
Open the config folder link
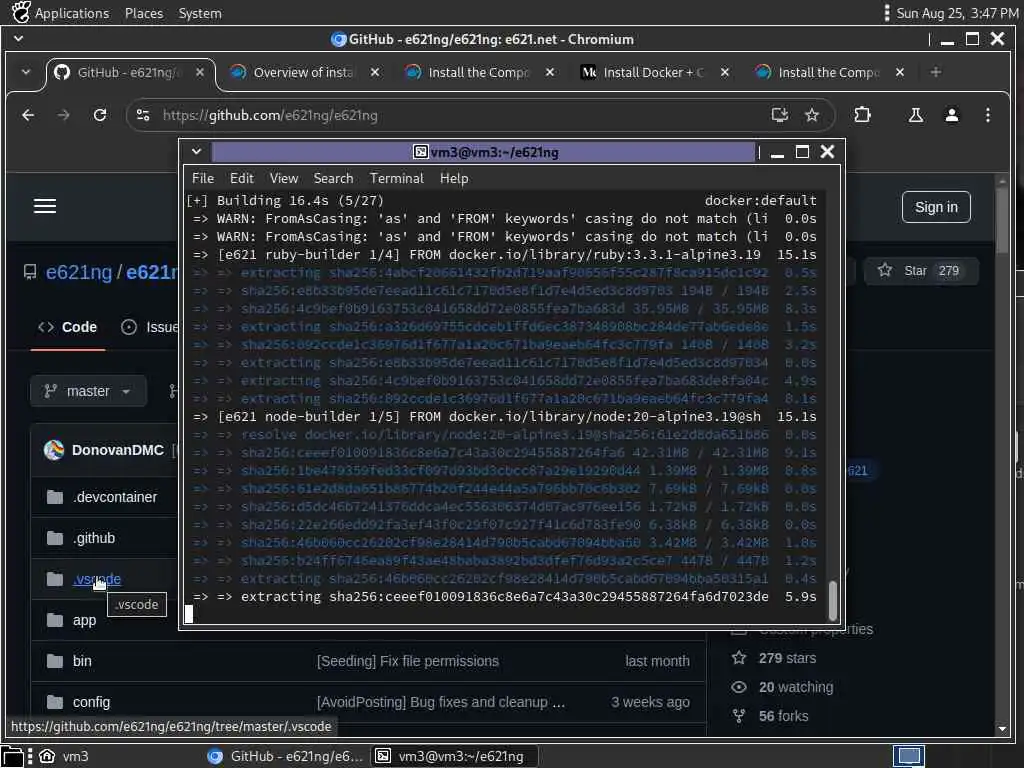point(91,702)
